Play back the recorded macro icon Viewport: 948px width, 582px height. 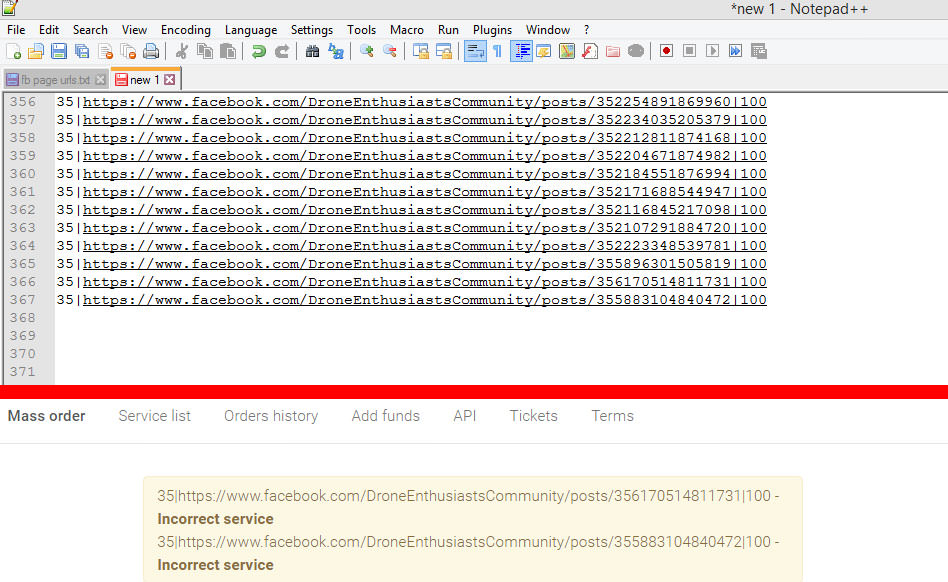pyautogui.click(x=712, y=51)
